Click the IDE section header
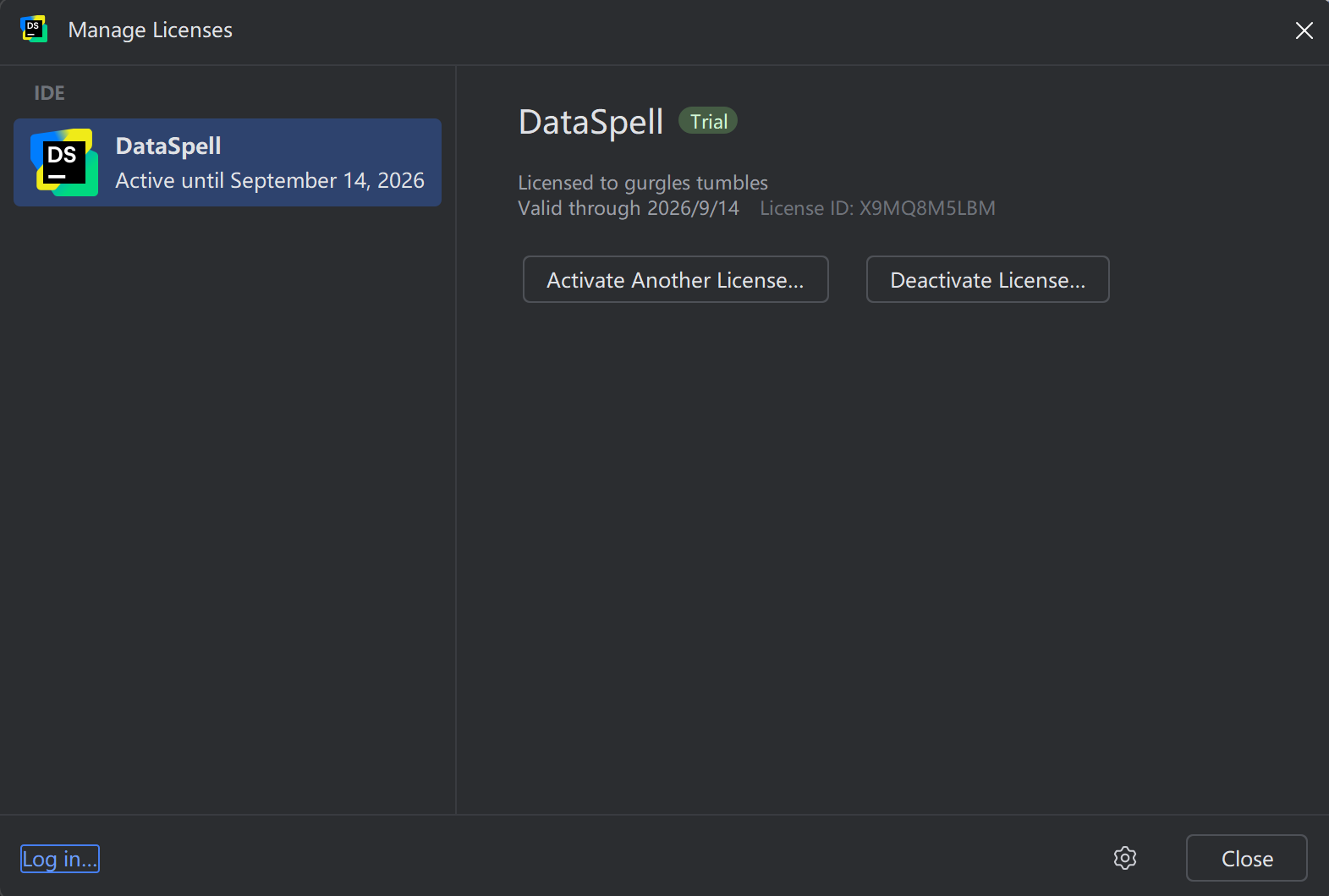The height and width of the screenshot is (896, 1329). pos(49,93)
